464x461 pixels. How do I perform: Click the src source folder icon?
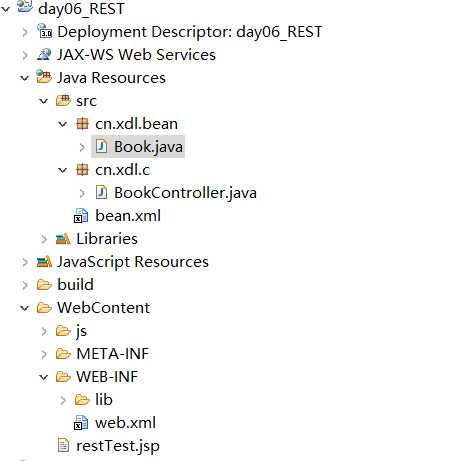pos(63,100)
